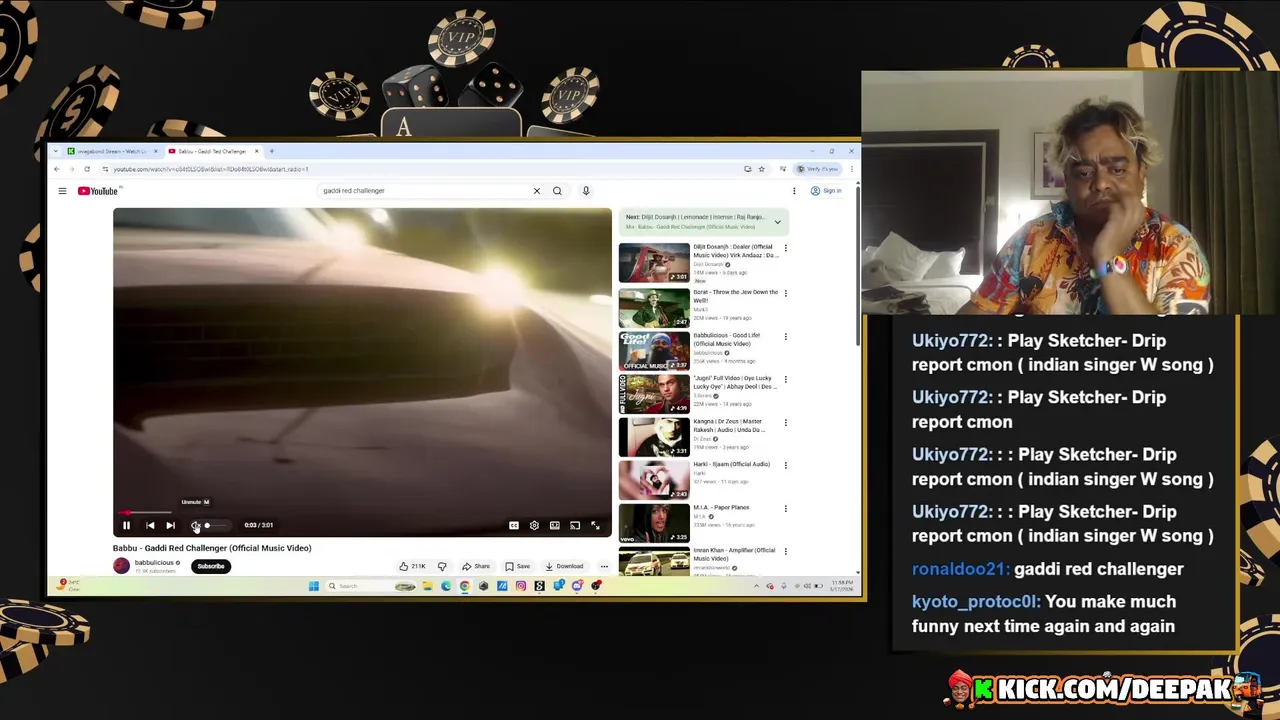Go back in the browser

pyautogui.click(x=57, y=169)
